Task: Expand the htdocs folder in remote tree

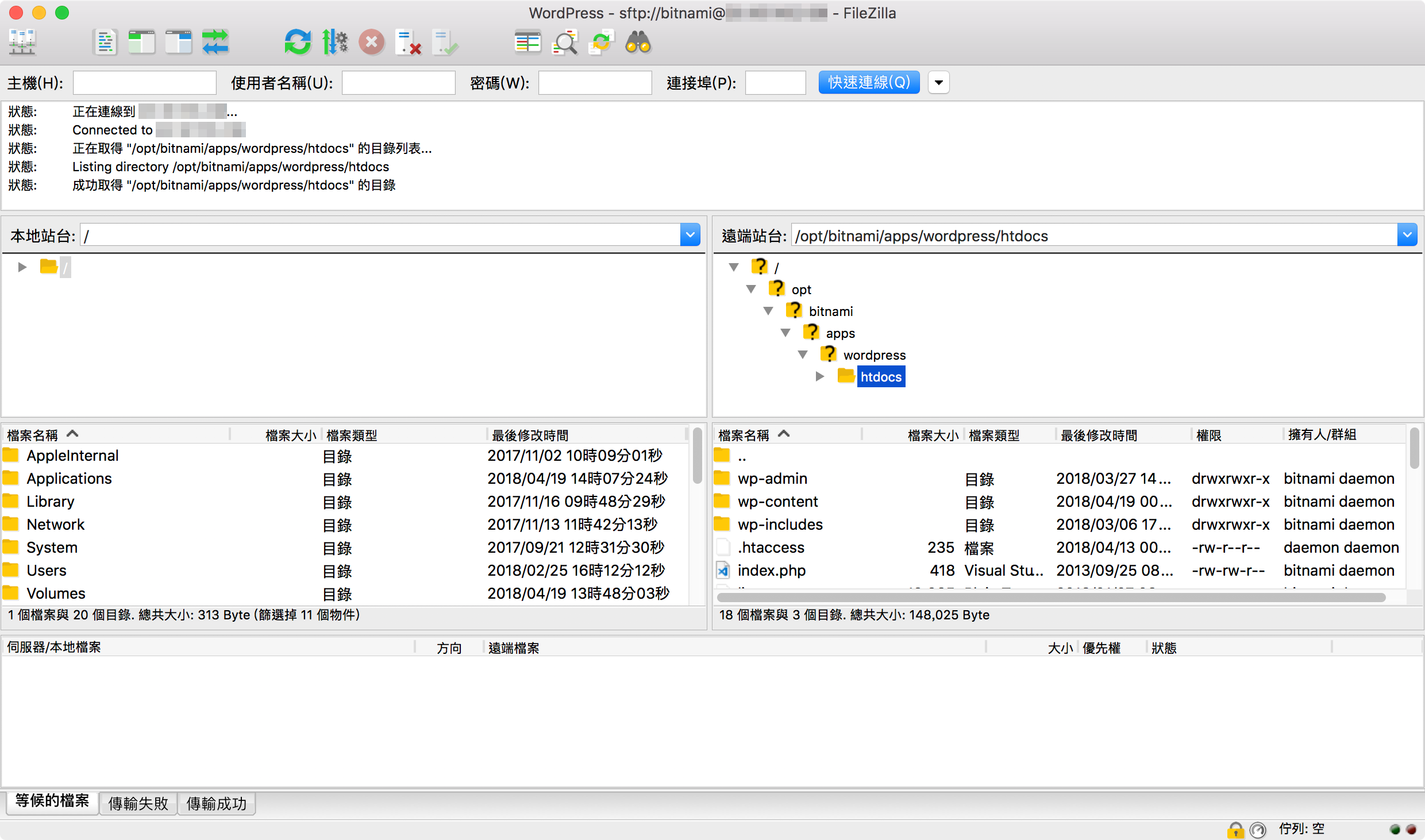Action: point(820,376)
